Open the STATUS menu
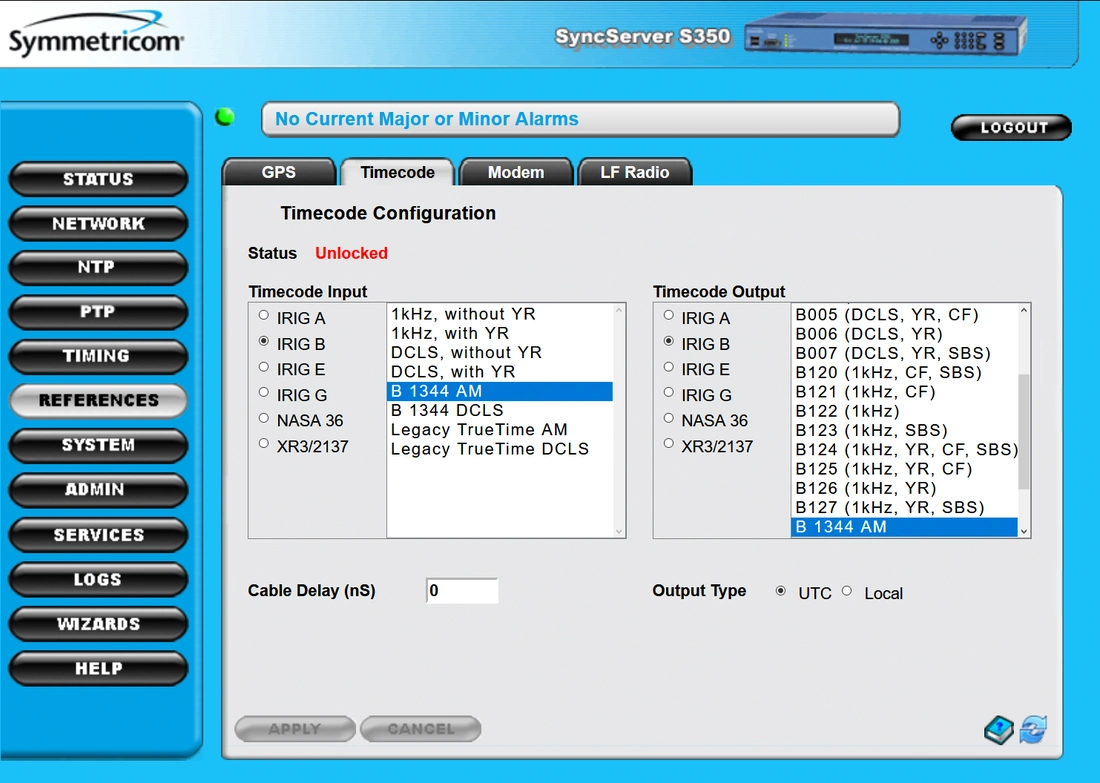 (98, 180)
